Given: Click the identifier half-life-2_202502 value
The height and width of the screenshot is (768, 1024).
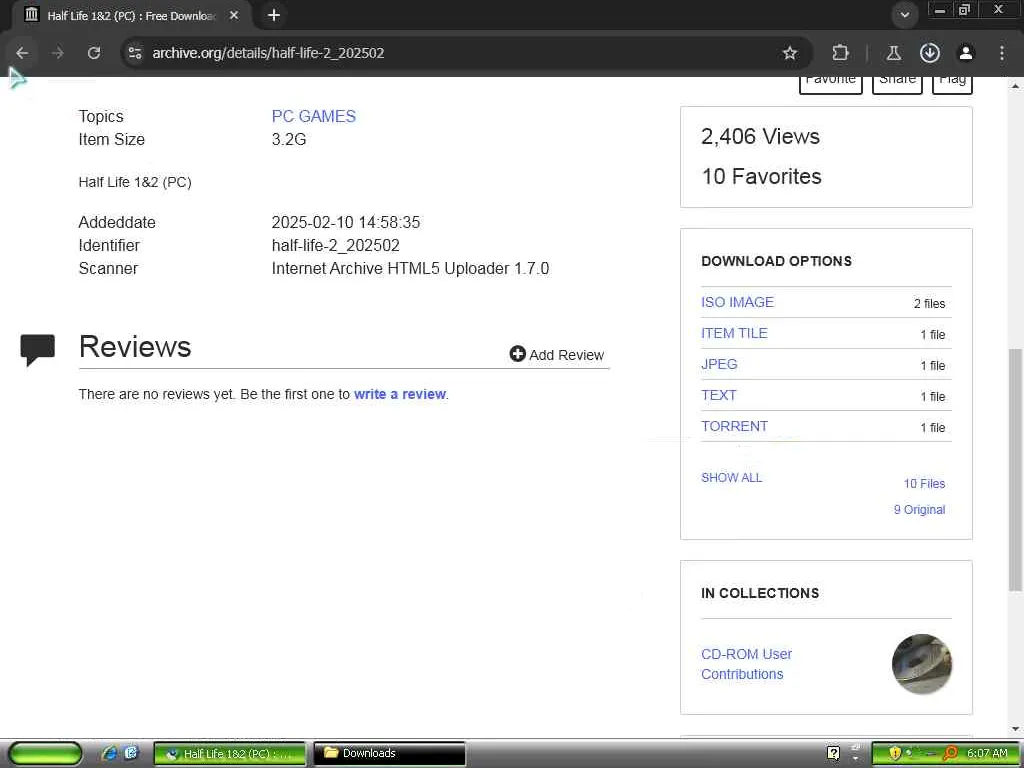Looking at the screenshot, I should coord(336,246).
